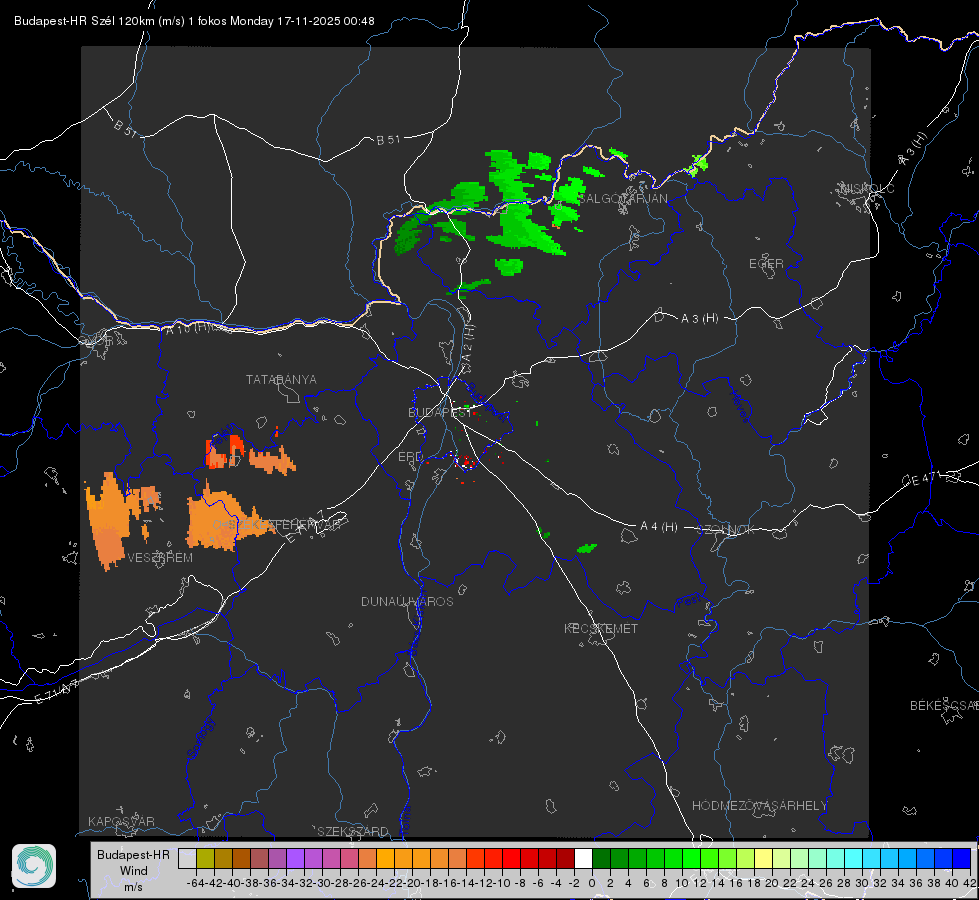Click the Heves county label
This screenshot has width=979, height=900.
click(x=740, y=406)
